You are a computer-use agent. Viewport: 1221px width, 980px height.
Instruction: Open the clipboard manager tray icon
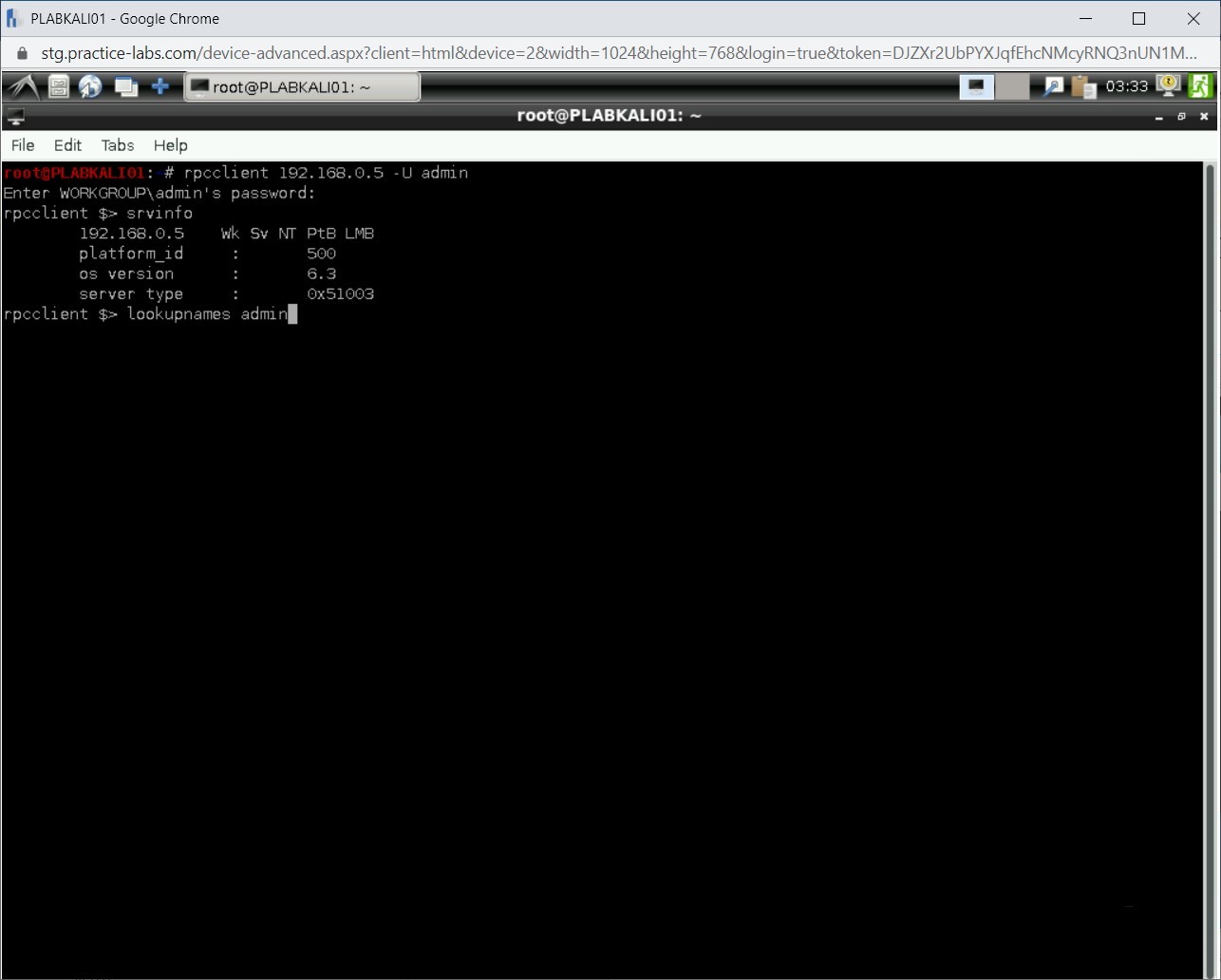coord(1083,87)
